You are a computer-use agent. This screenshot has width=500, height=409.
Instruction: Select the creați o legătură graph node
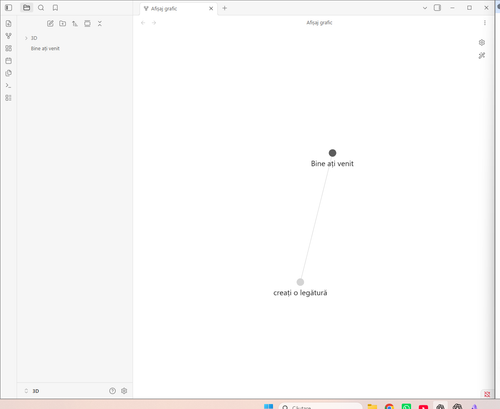(x=300, y=282)
